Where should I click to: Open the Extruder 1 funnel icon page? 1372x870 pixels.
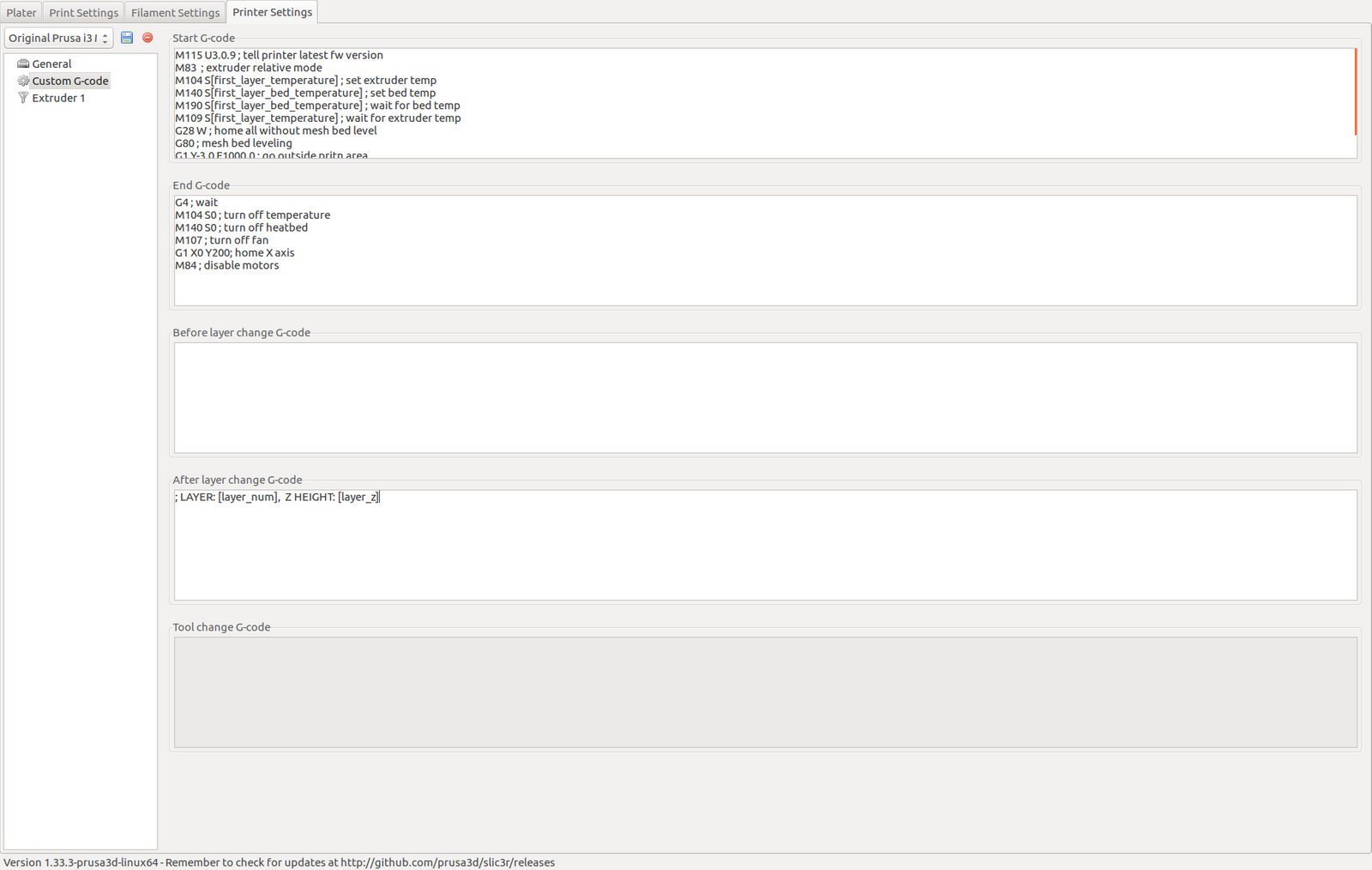coord(23,98)
